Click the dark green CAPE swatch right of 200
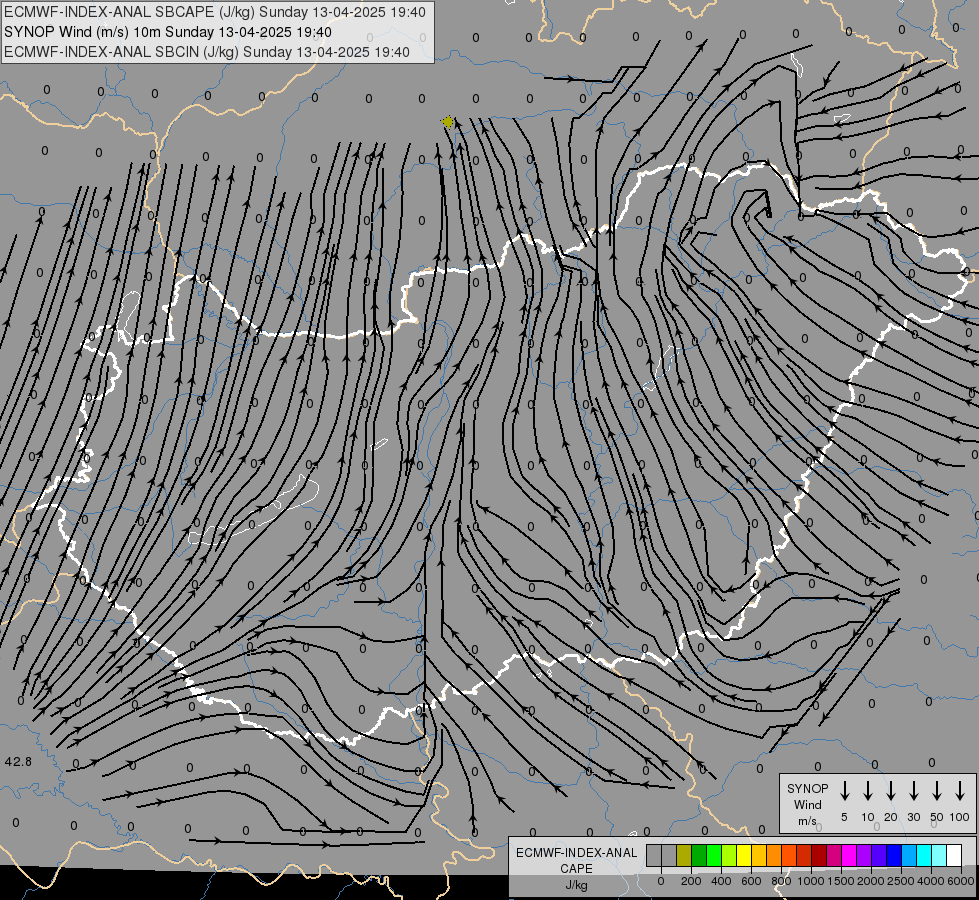This screenshot has width=979, height=900. [699, 855]
